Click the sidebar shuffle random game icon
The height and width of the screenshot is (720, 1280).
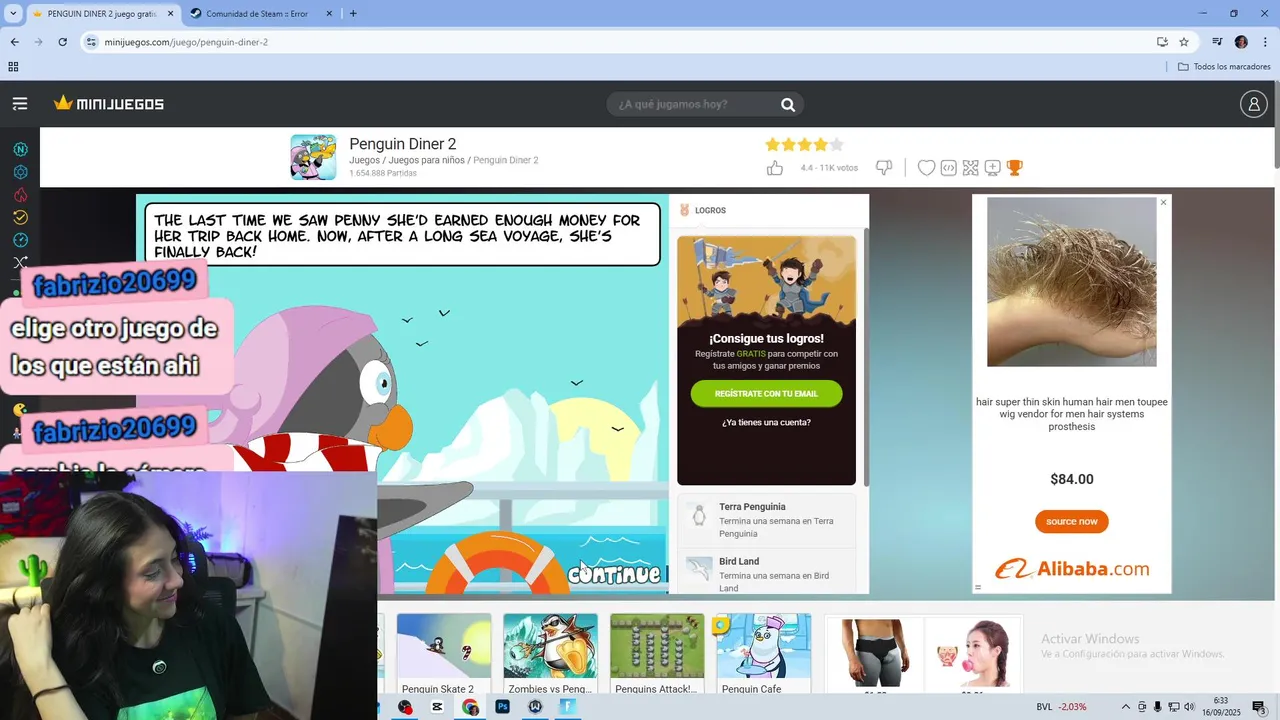pyautogui.click(x=20, y=262)
